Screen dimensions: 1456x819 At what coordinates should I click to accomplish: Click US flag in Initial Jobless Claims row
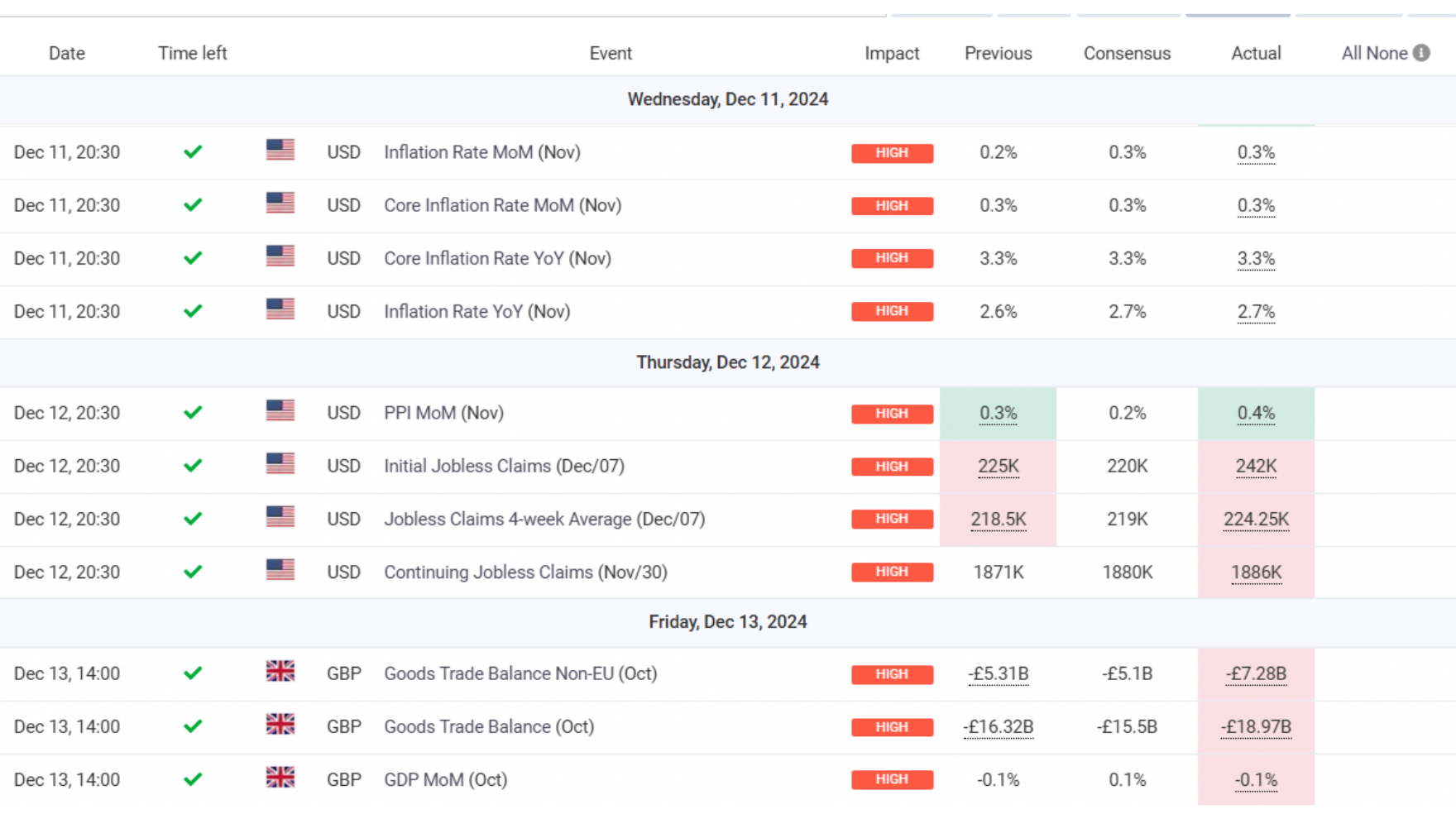coord(280,463)
